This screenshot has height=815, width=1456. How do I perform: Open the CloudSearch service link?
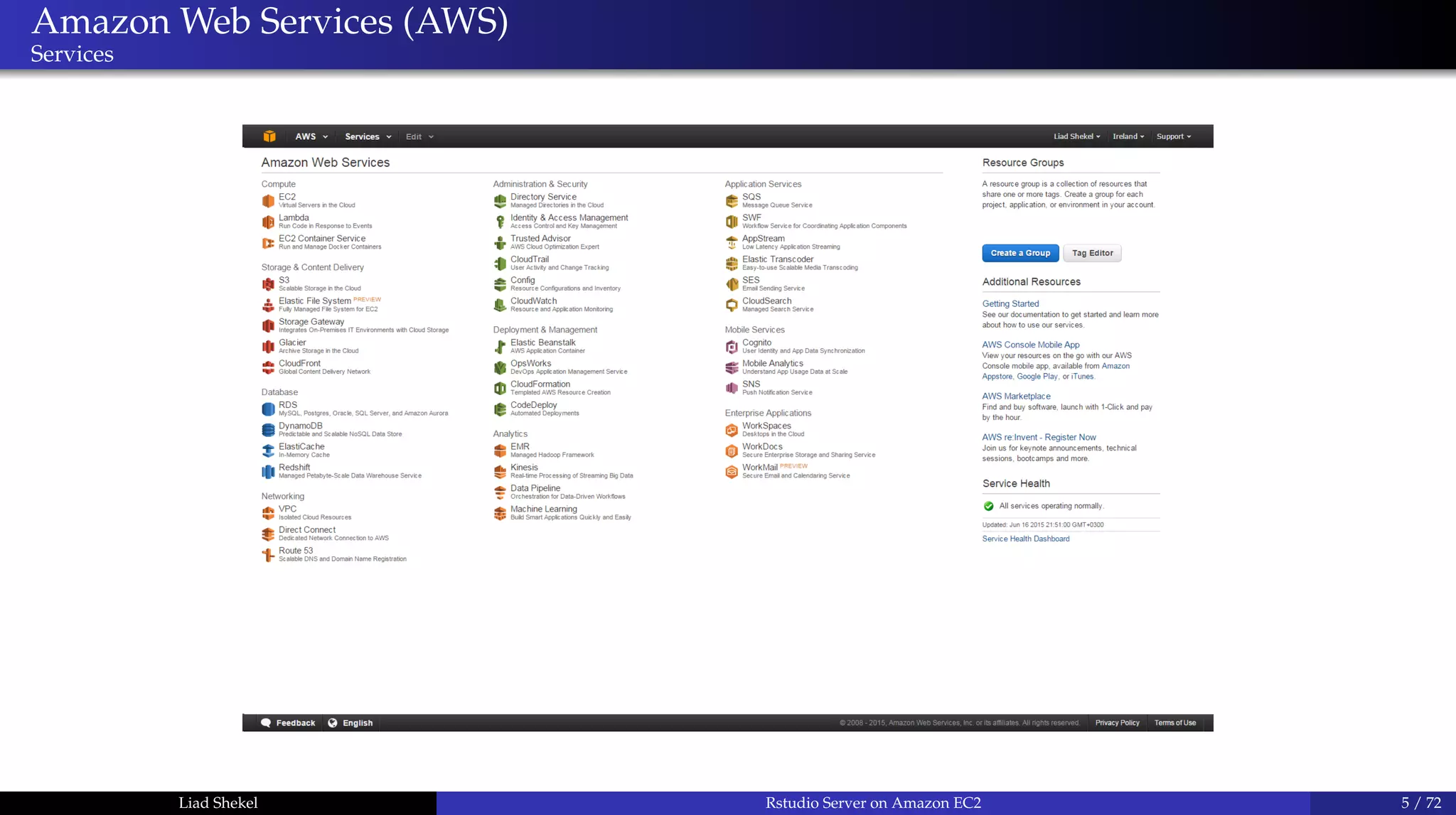(x=766, y=301)
